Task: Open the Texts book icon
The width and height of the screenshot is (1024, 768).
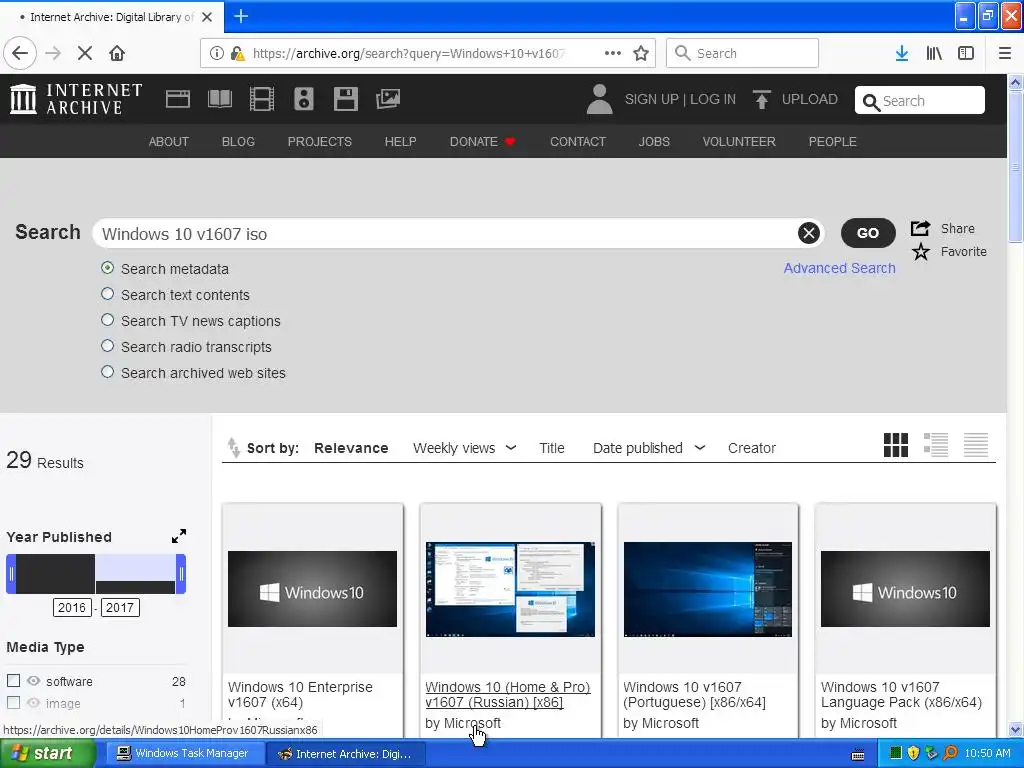Action: 219,99
